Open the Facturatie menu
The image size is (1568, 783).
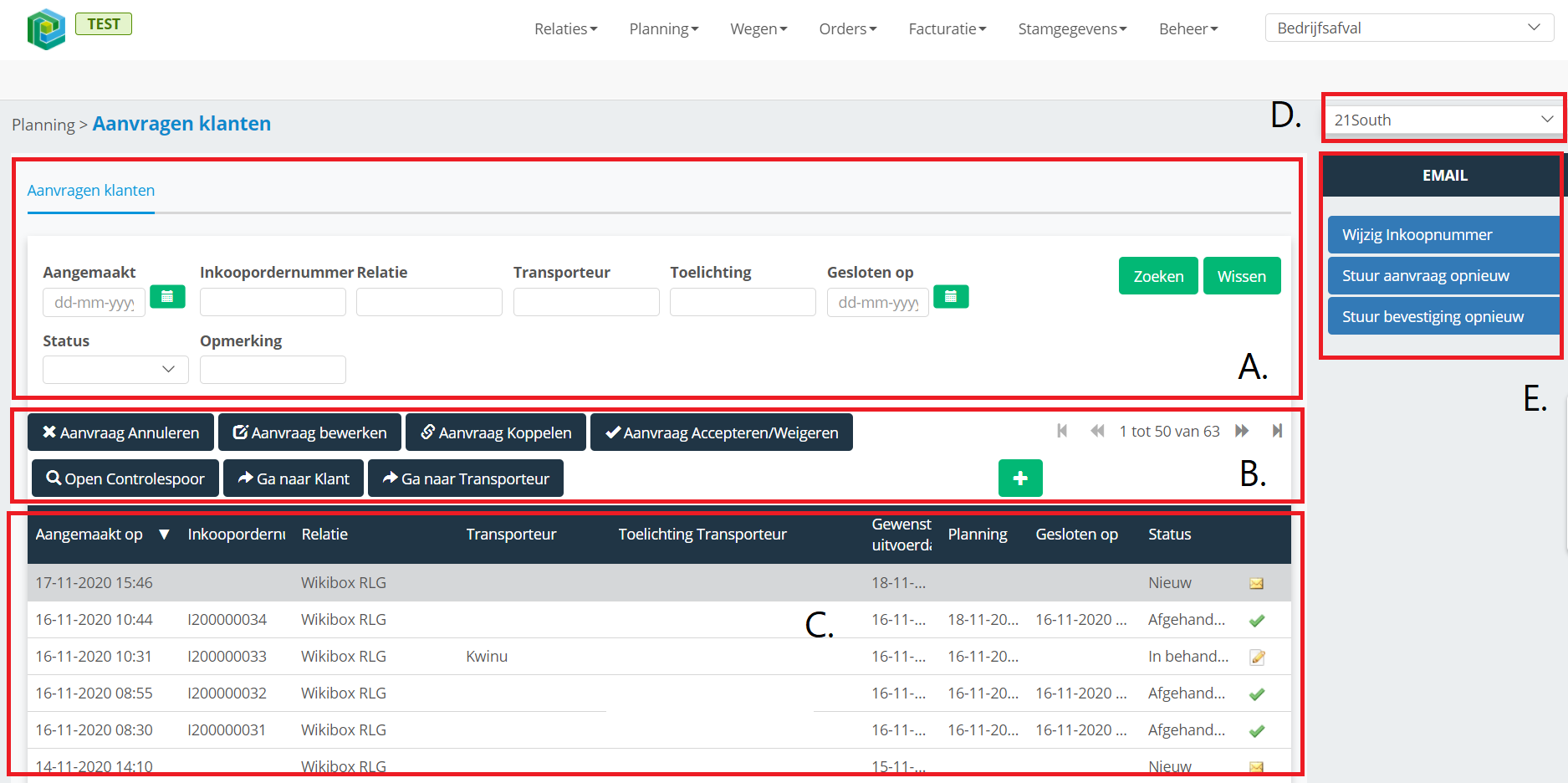point(947,29)
